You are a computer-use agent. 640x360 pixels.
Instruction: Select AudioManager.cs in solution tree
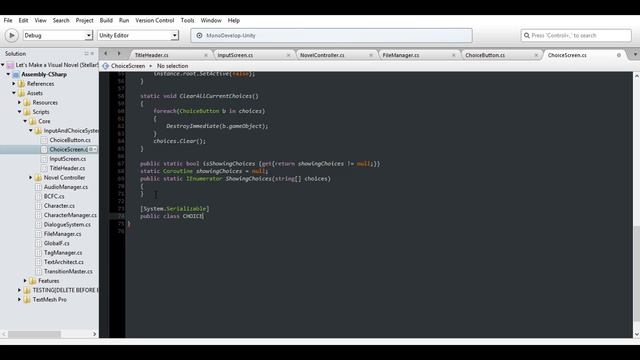click(x=66, y=187)
